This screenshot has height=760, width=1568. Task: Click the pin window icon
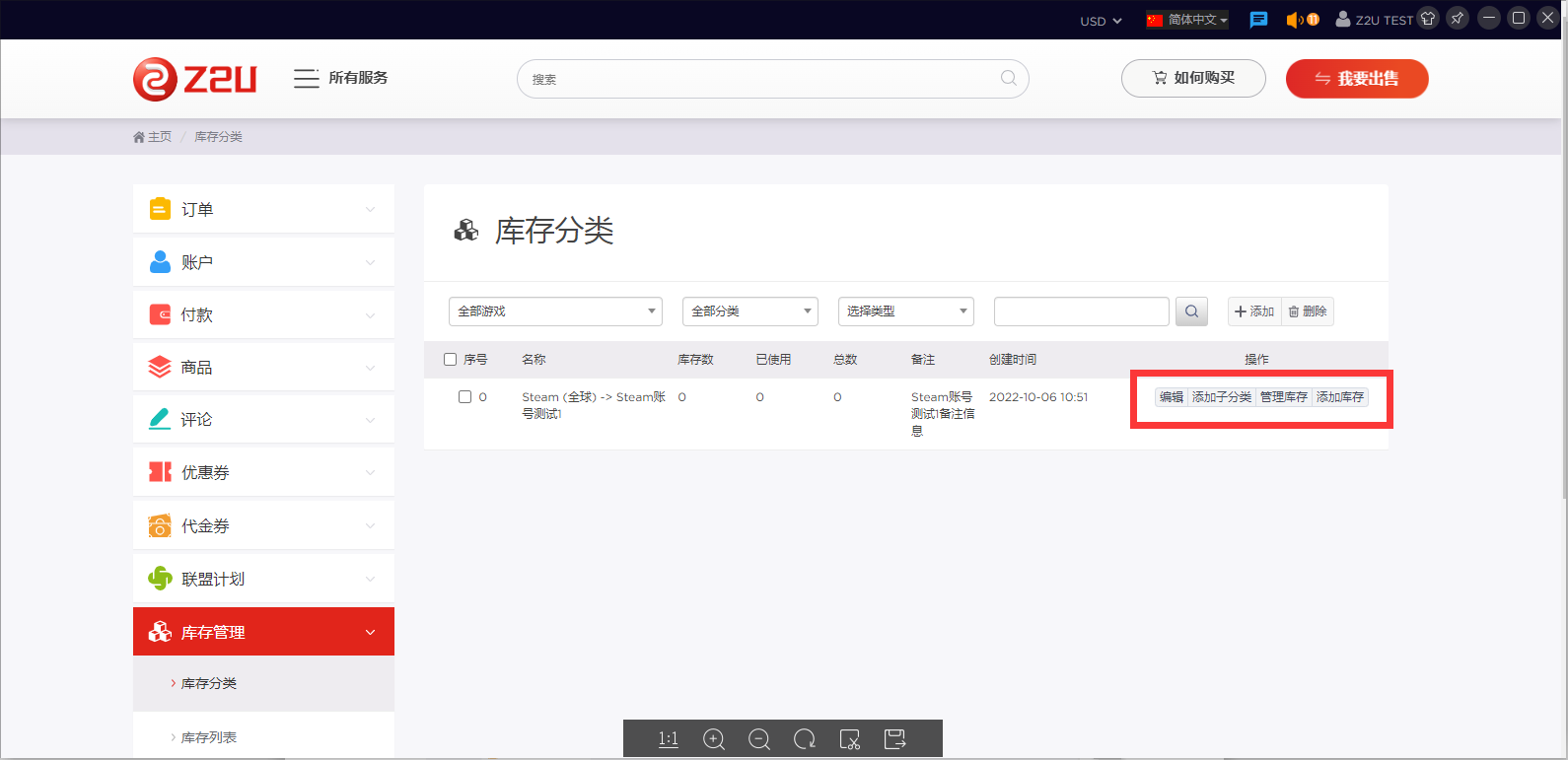[1457, 19]
